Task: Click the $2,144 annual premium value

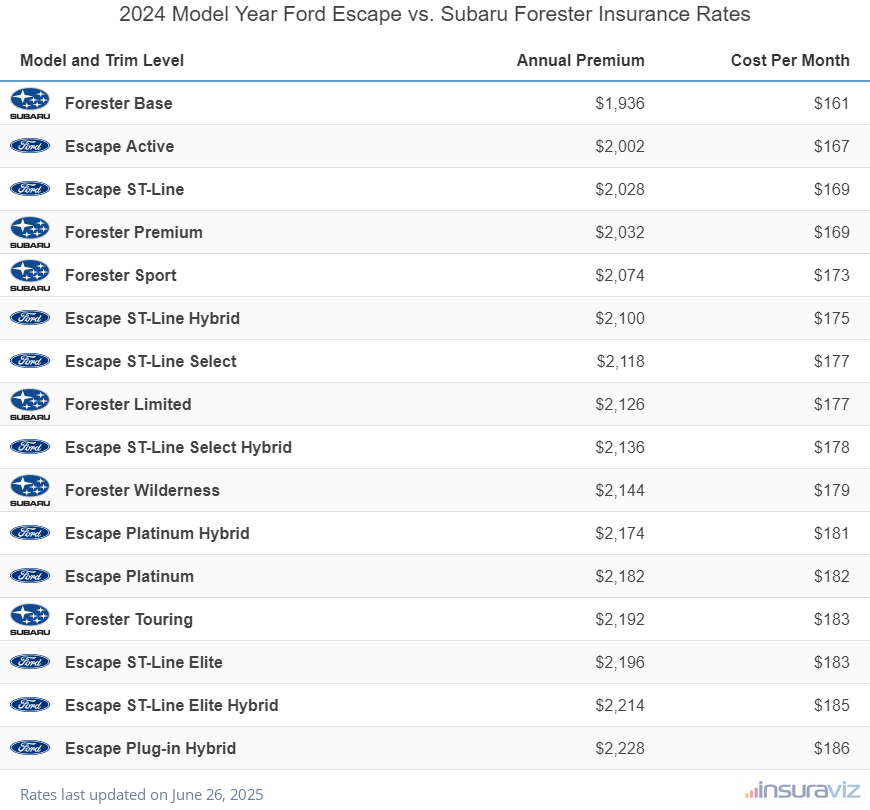Action: 620,490
